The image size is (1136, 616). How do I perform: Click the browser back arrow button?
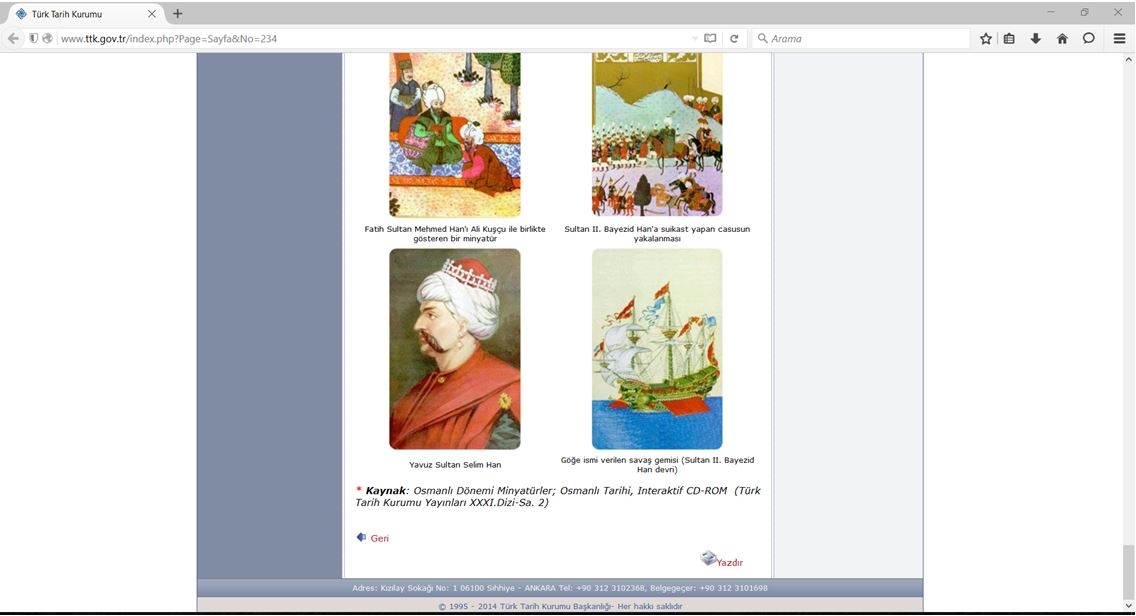click(13, 38)
